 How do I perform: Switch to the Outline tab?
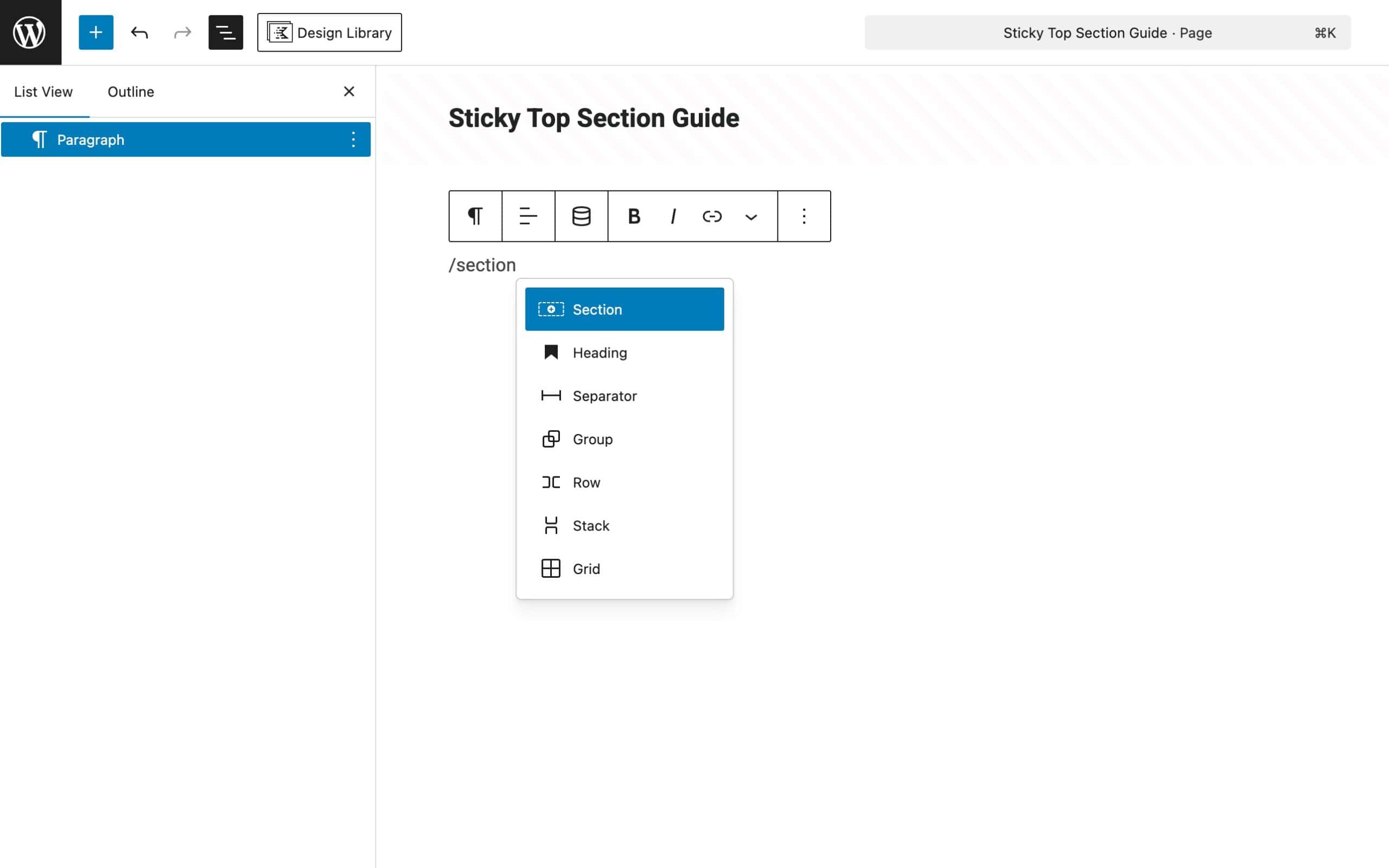pyautogui.click(x=130, y=91)
